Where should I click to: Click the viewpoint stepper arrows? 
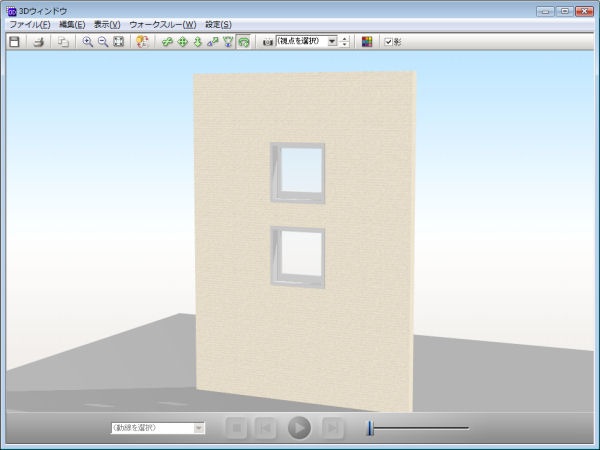tap(345, 42)
